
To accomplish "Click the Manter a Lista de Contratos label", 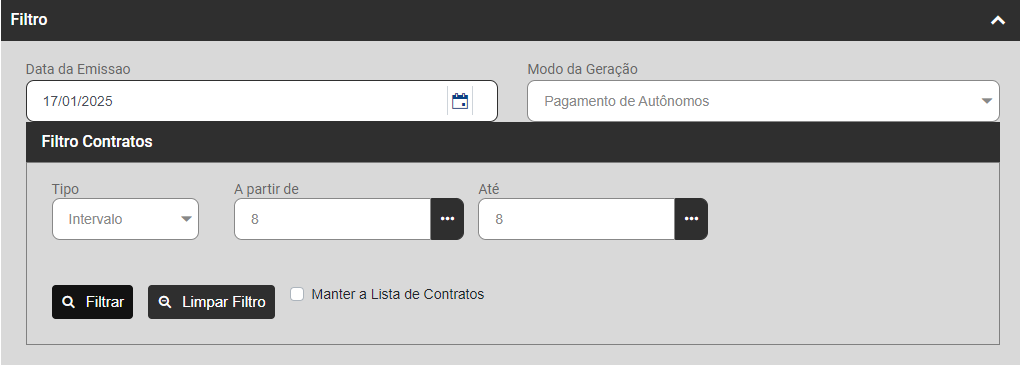I will pos(397,294).
